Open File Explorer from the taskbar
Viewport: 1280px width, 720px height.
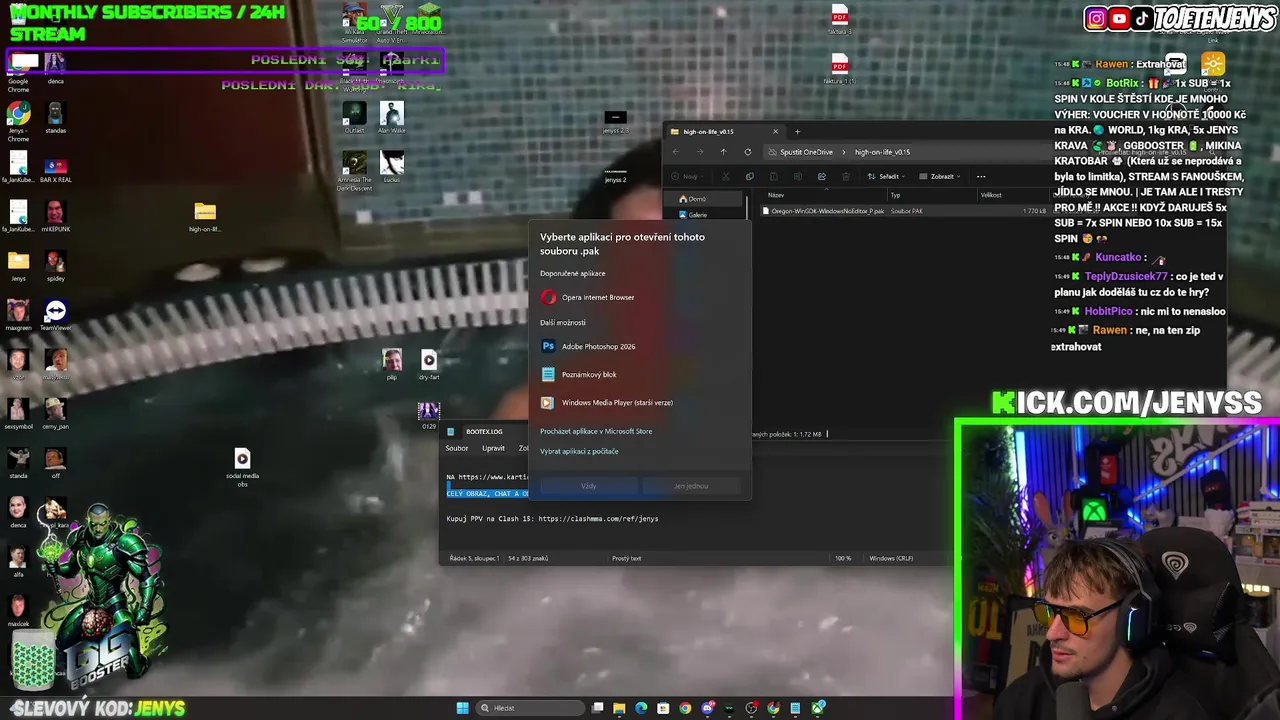tap(619, 708)
